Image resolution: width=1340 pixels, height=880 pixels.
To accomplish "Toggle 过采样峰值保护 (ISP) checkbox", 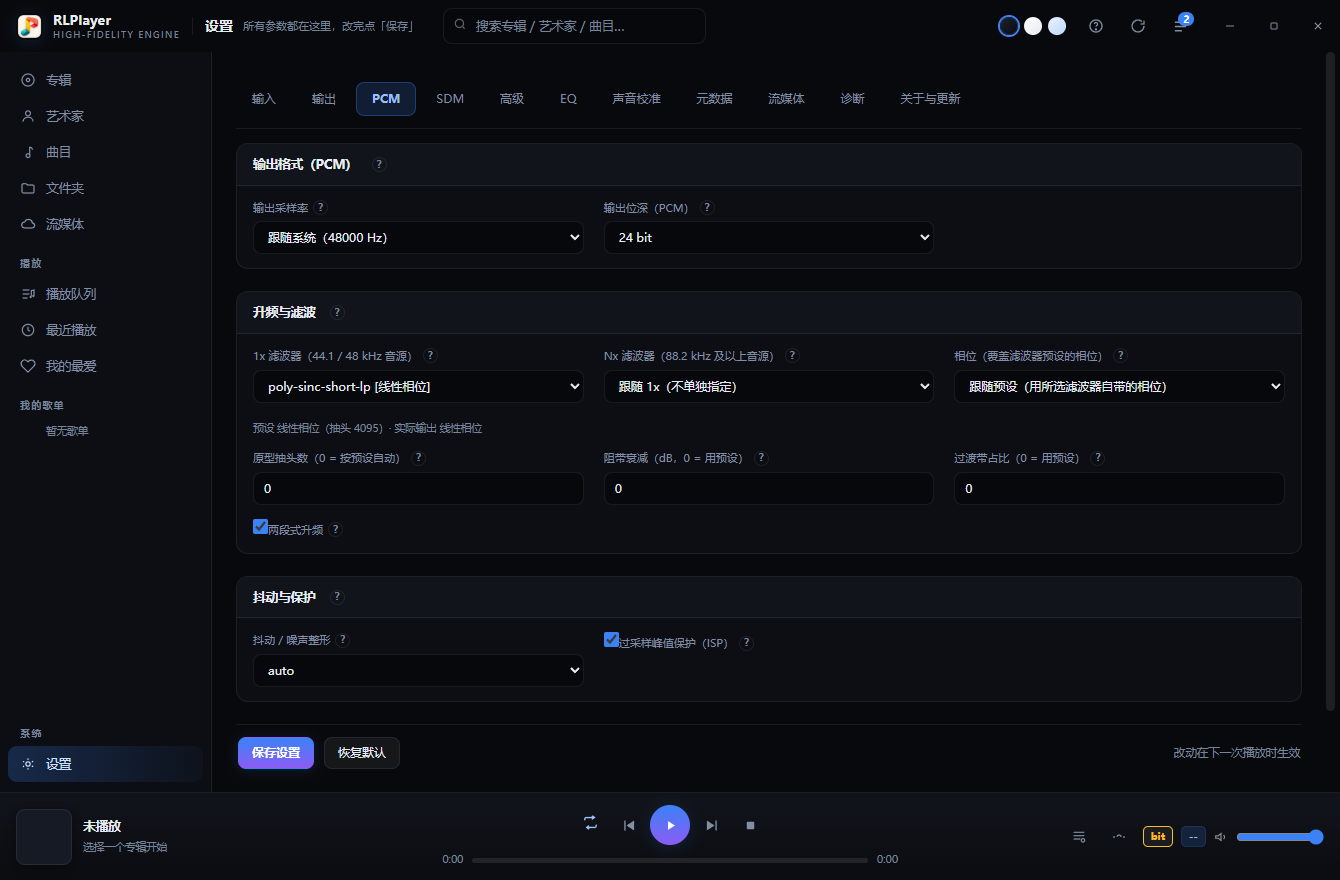I will (611, 639).
